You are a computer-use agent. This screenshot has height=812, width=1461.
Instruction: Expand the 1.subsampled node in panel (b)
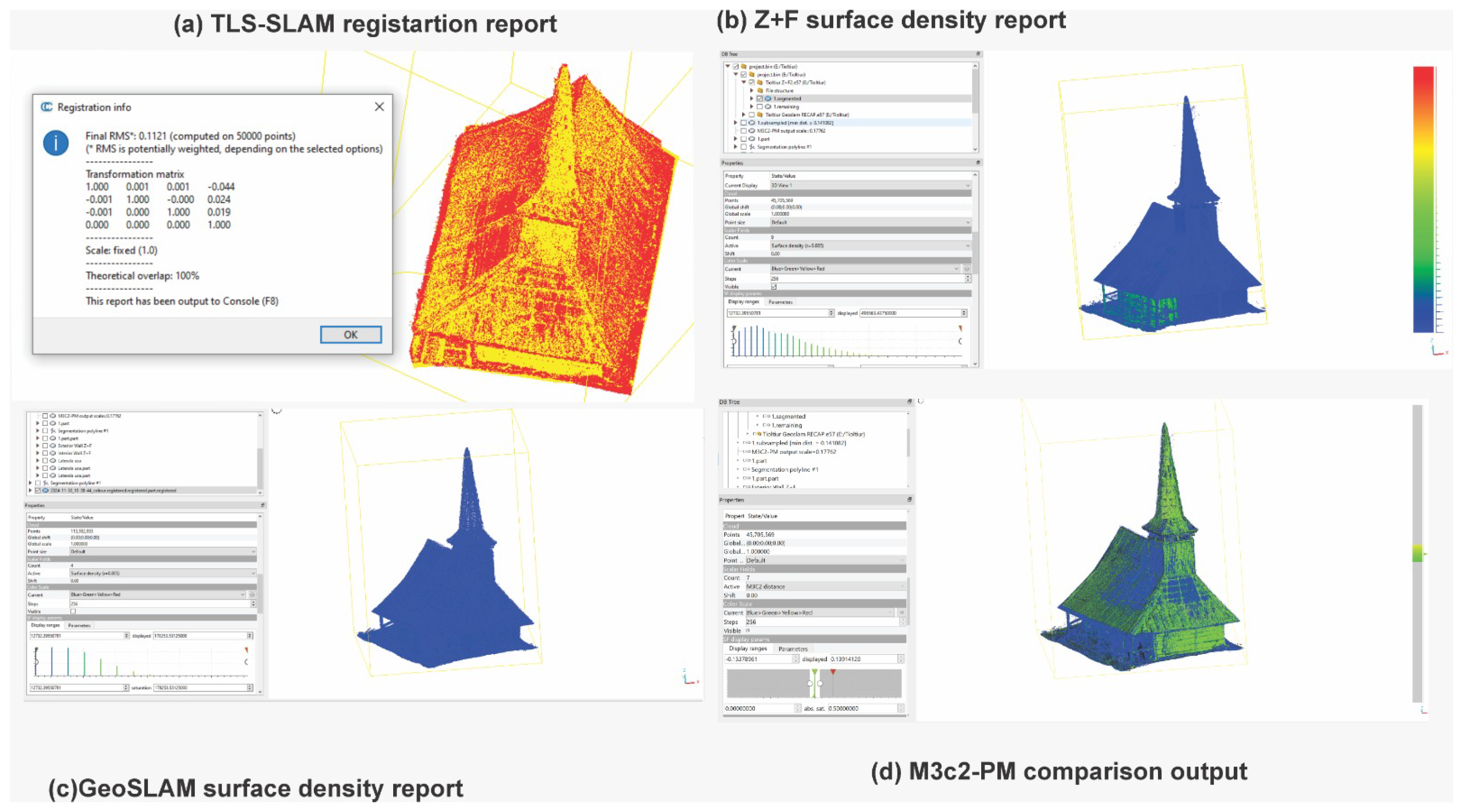coord(736,122)
